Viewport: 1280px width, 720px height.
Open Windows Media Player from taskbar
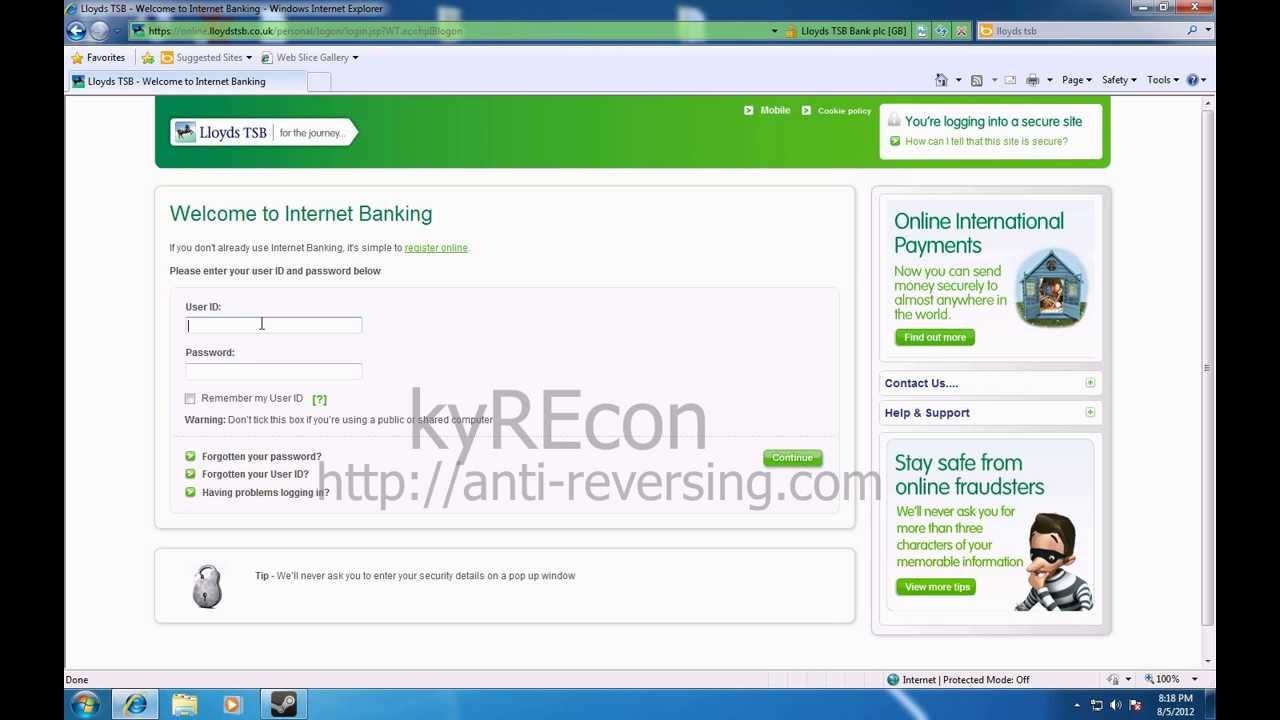(x=233, y=705)
